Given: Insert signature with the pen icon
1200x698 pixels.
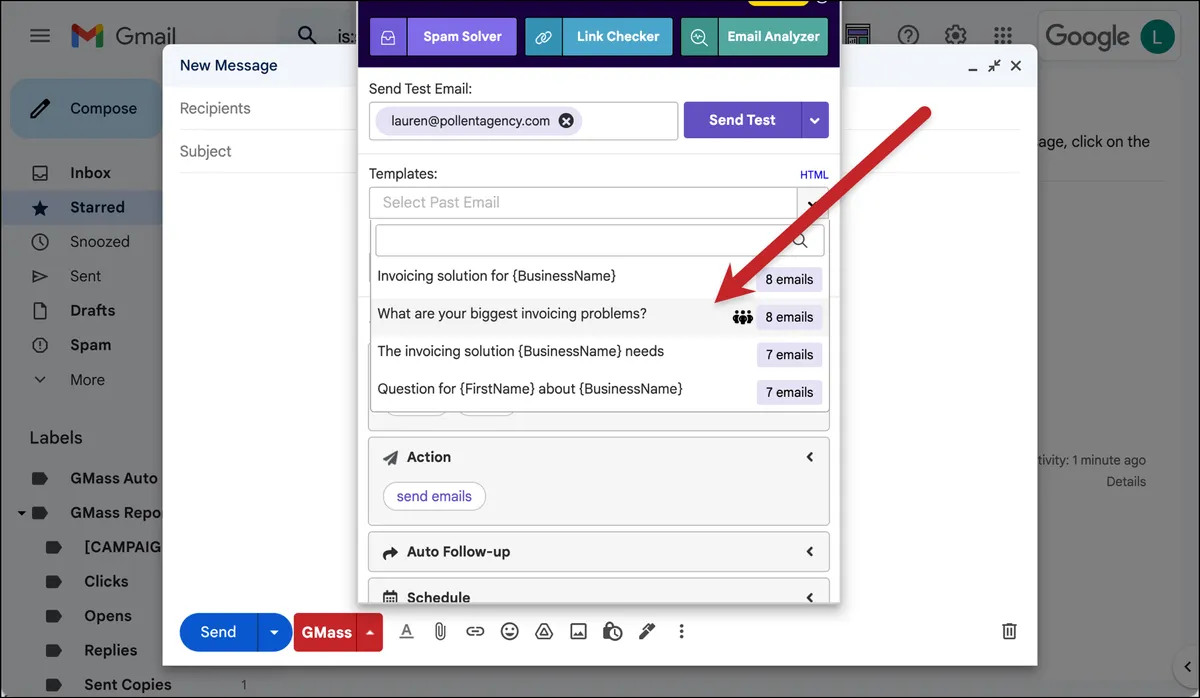Looking at the screenshot, I should point(647,631).
